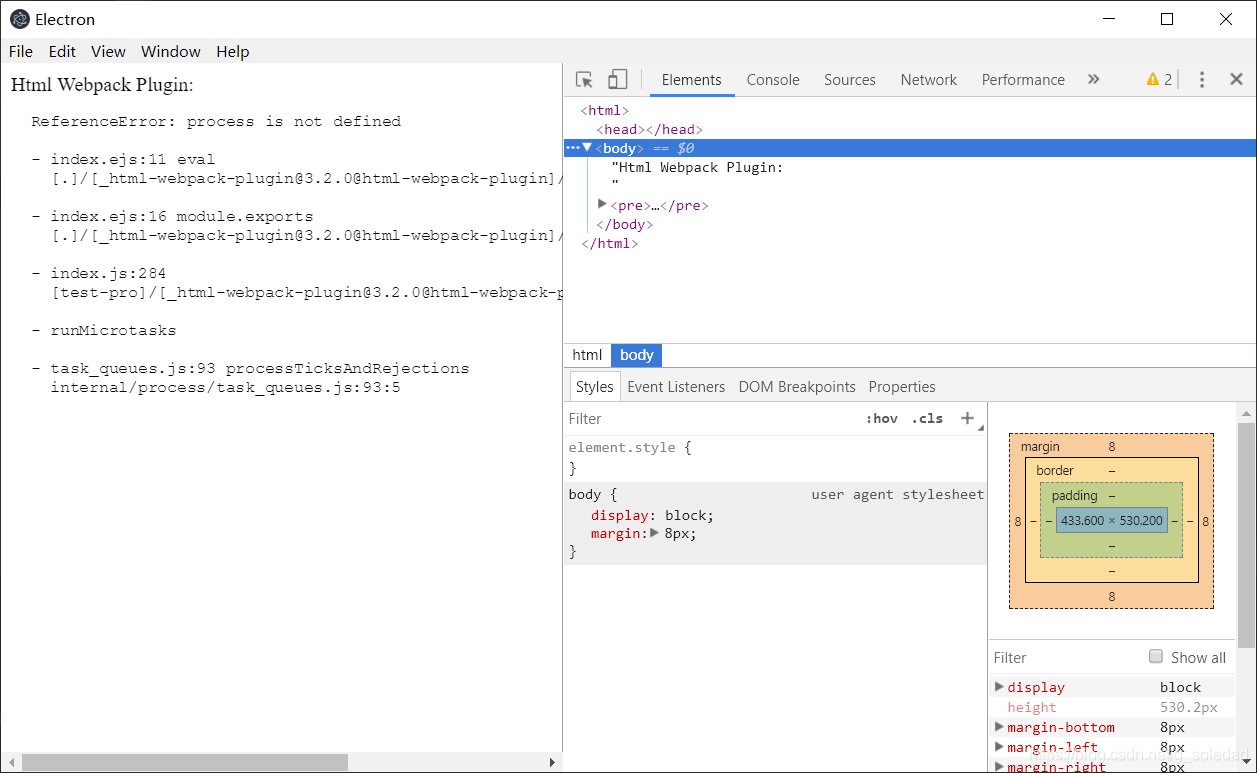Open the Properties sidebar tab
Viewport: 1257px width, 773px height.
[902, 387]
